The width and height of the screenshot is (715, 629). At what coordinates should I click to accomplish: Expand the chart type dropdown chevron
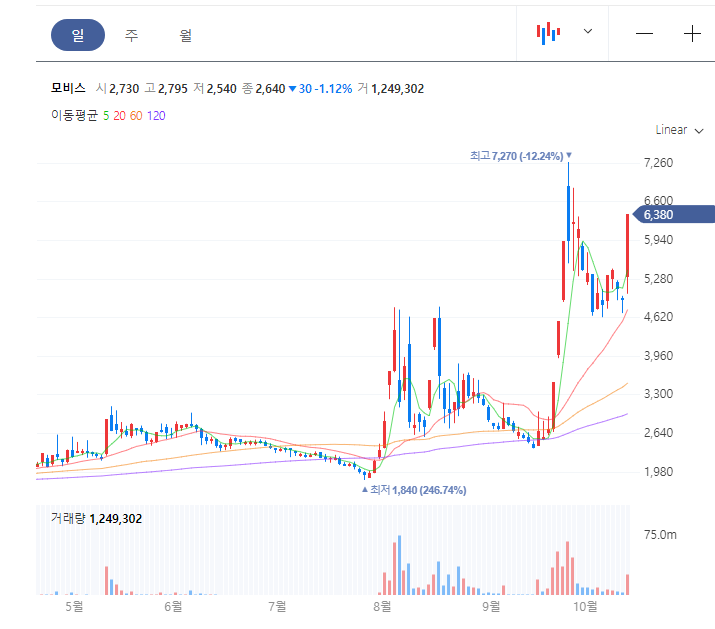tap(588, 31)
